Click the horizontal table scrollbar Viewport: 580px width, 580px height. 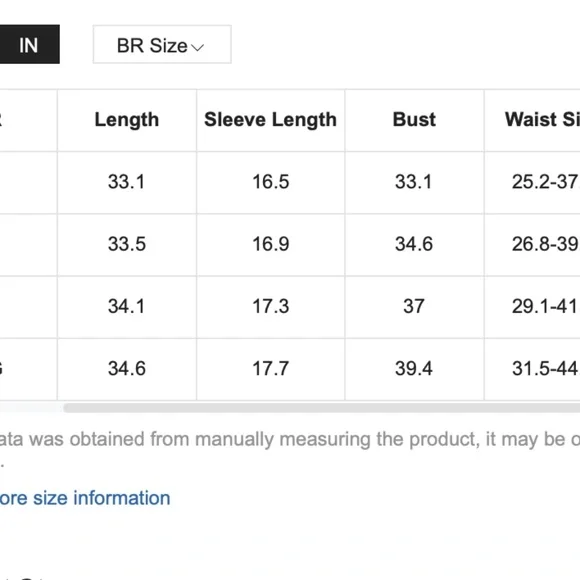pyautogui.click(x=321, y=408)
